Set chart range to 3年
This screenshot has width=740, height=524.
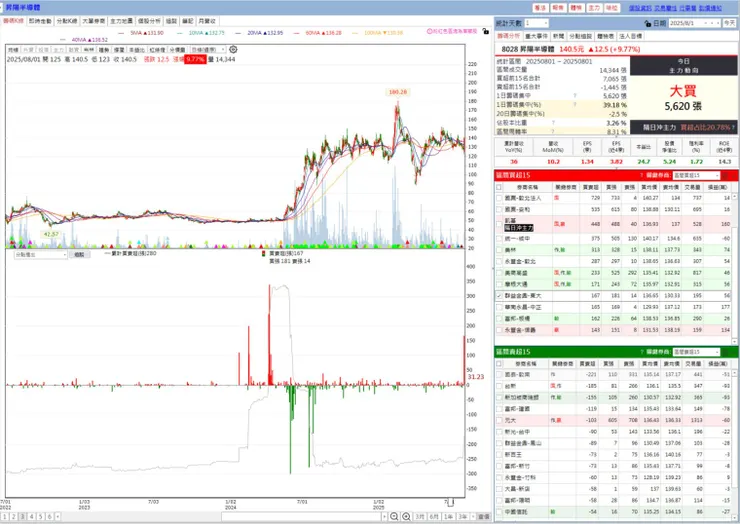[462, 516]
